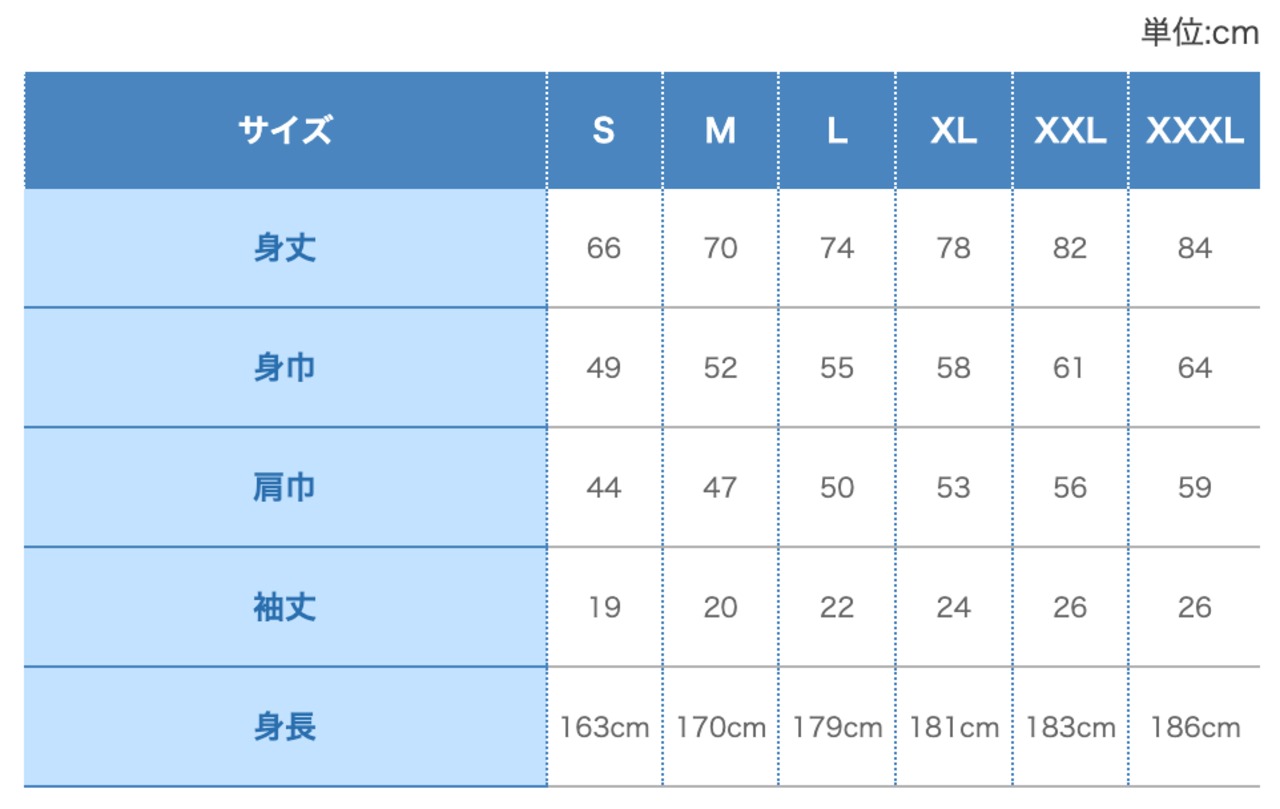The width and height of the screenshot is (1280, 809).
Task: Select the XXL size column header
Action: [1070, 130]
